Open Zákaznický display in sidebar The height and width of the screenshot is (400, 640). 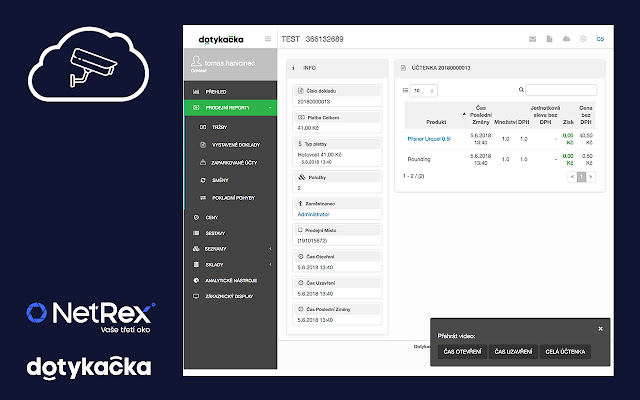coord(231,296)
